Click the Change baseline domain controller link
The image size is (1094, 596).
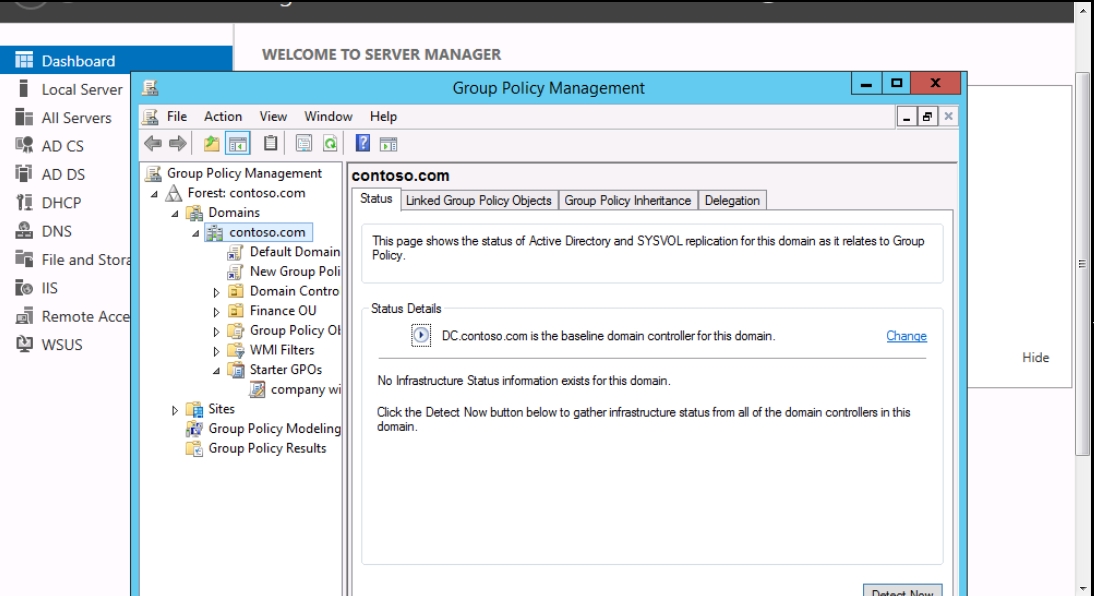click(x=906, y=336)
